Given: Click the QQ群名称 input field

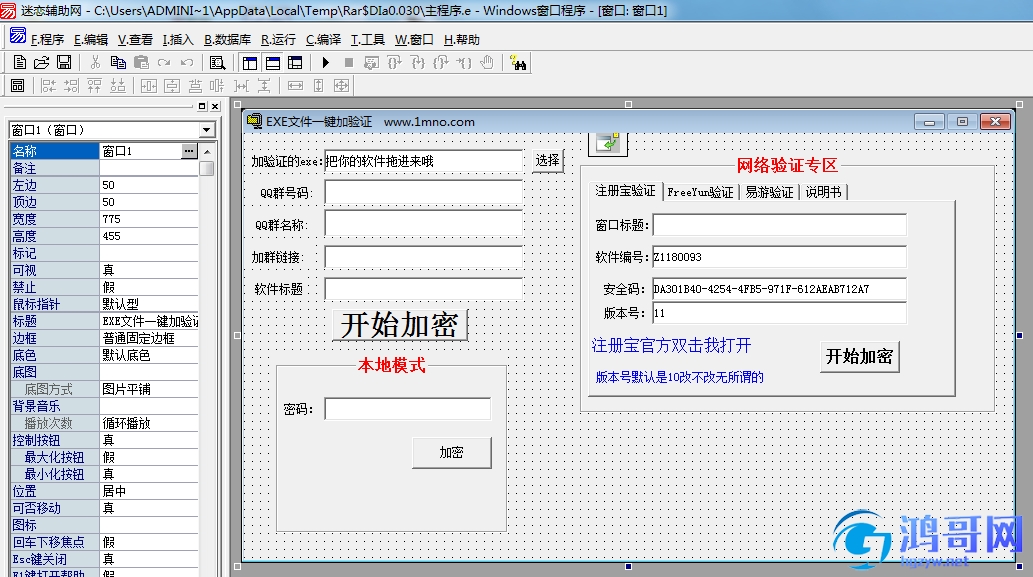Looking at the screenshot, I should 424,224.
